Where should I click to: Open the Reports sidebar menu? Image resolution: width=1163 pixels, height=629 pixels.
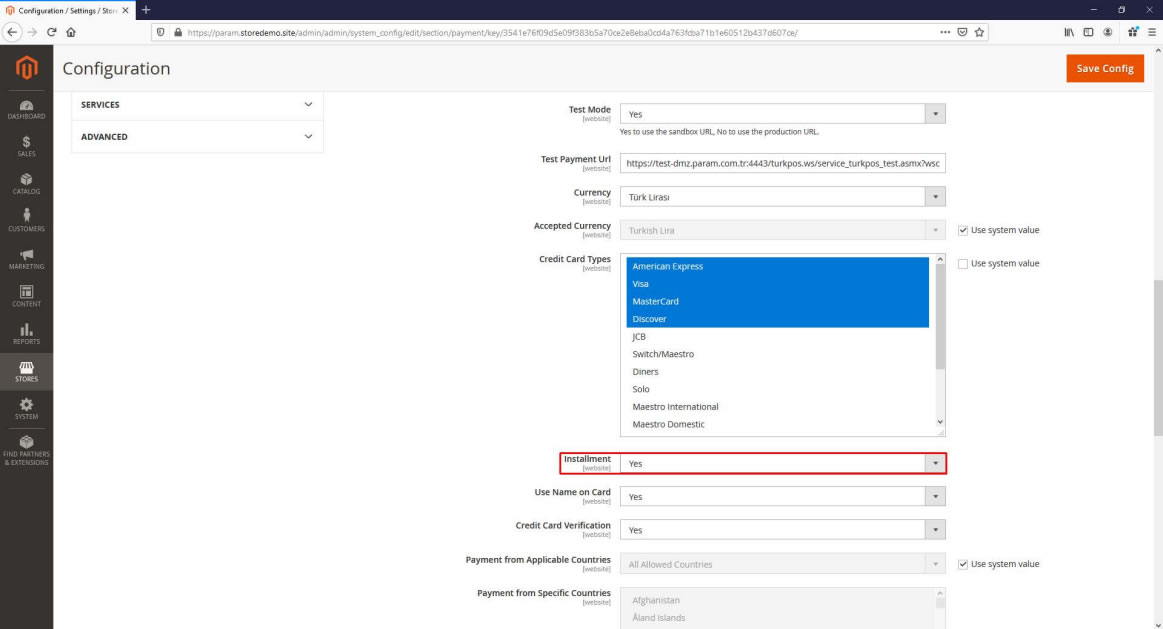pos(26,334)
